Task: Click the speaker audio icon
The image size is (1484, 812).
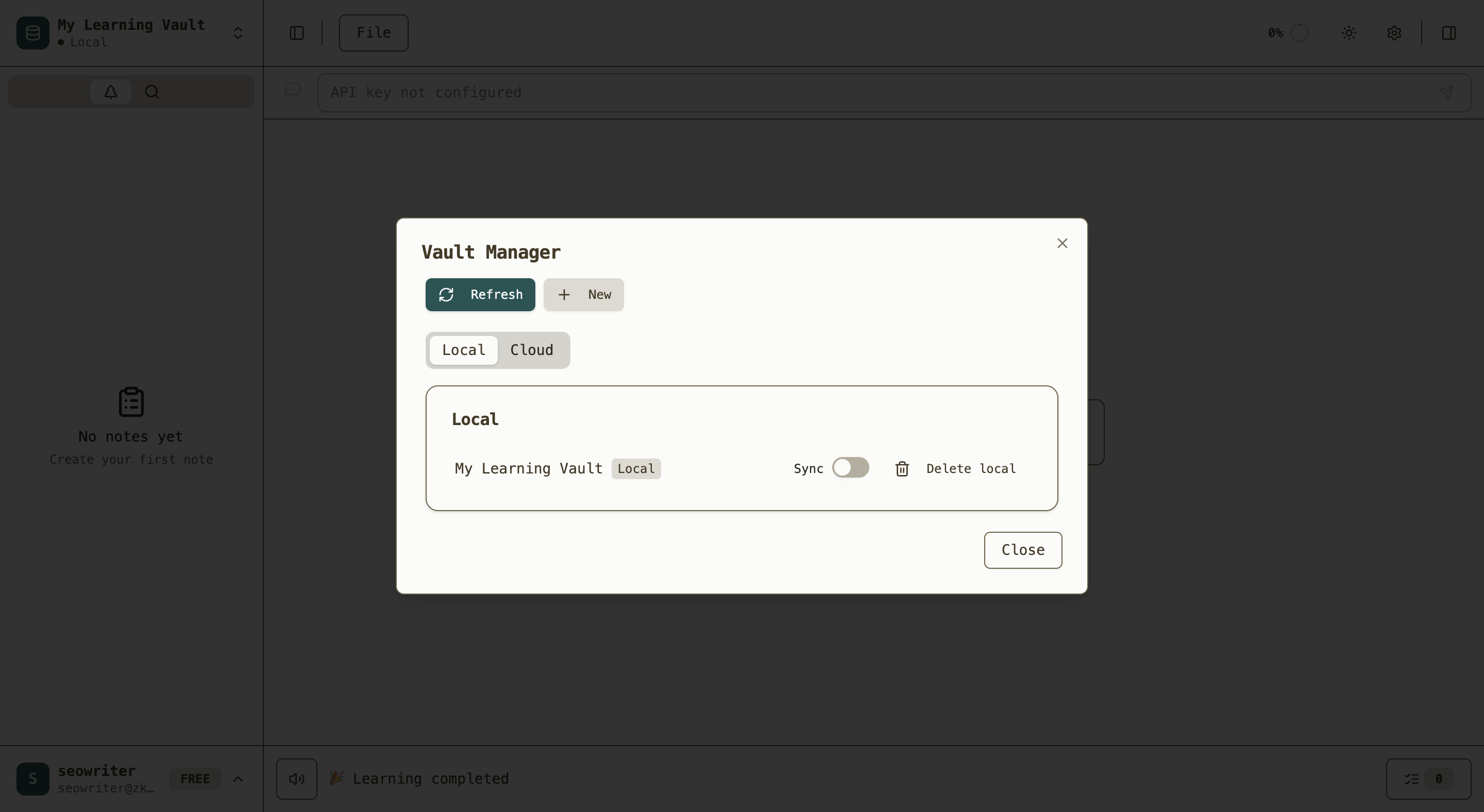Action: pos(296,779)
